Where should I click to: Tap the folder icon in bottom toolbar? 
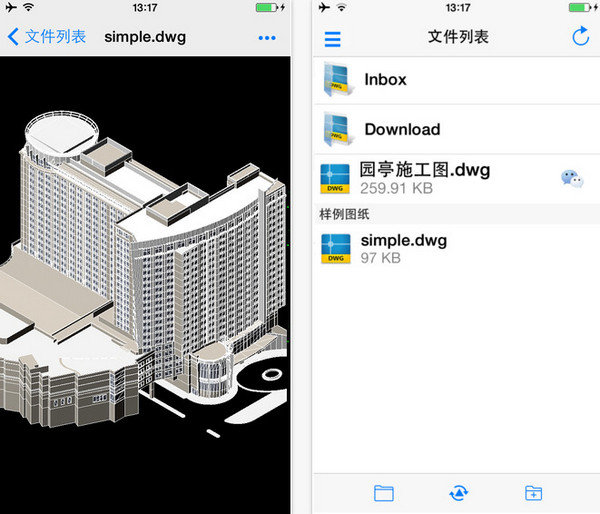tap(383, 492)
